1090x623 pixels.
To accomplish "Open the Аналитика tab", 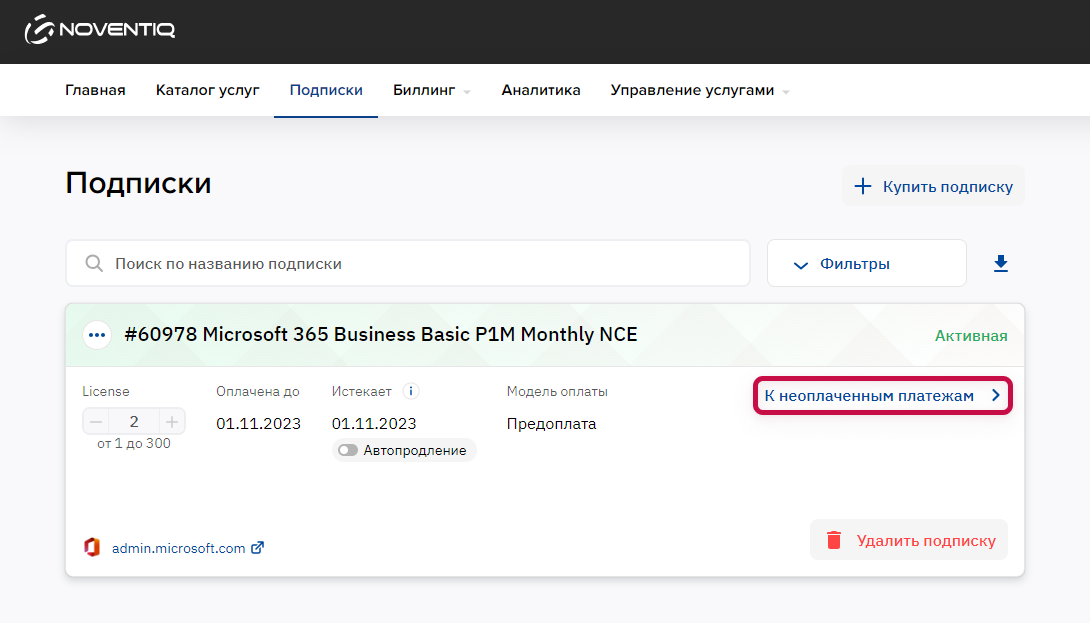I will pos(541,90).
